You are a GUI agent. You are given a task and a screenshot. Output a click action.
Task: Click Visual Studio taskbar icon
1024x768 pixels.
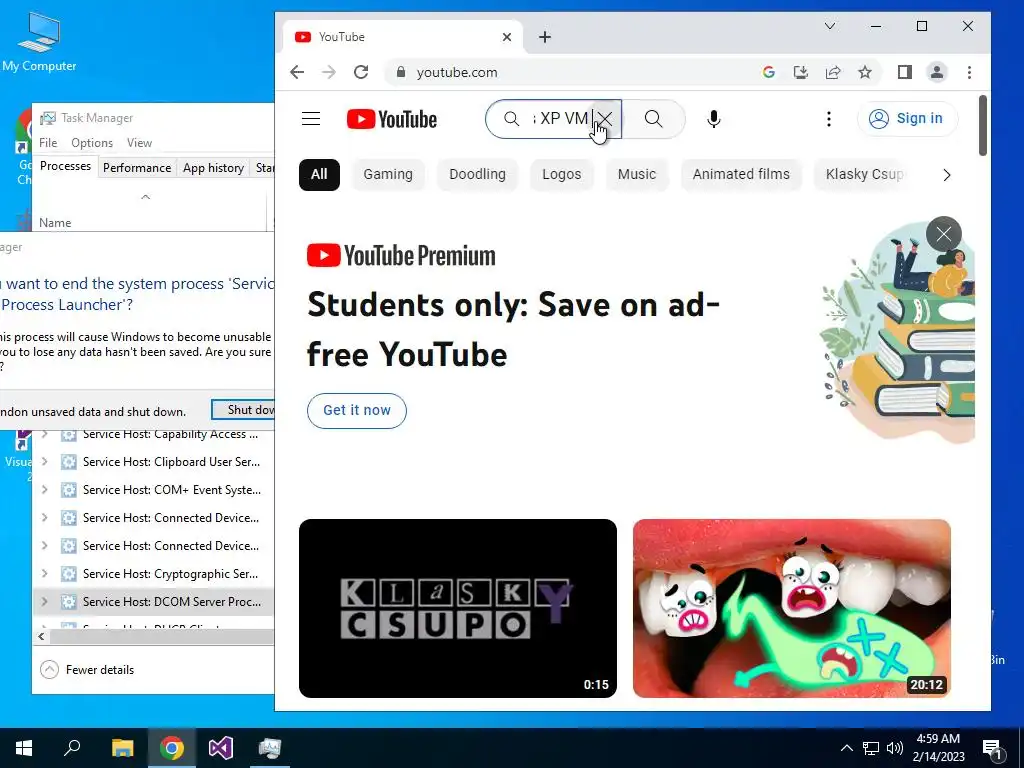point(221,748)
